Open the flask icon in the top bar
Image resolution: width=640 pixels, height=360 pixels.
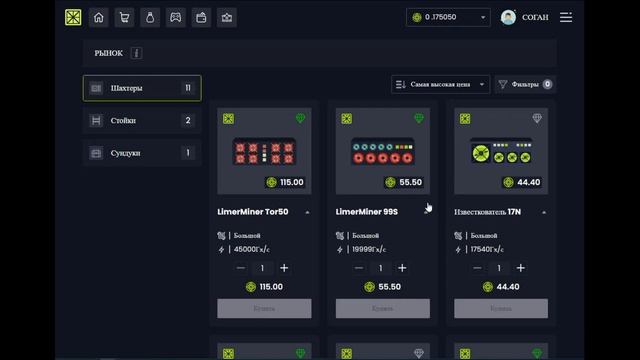click(150, 18)
